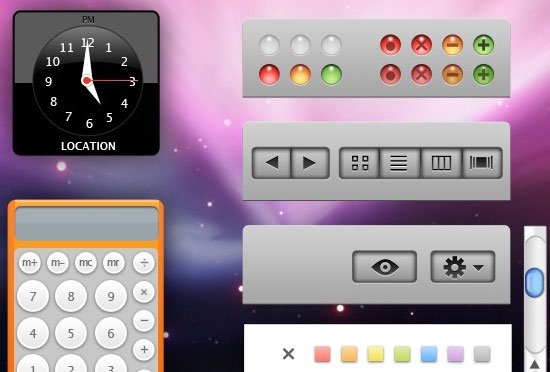The width and height of the screenshot is (550, 372).
Task: Open the gear action dropdown menu
Action: pyautogui.click(x=463, y=266)
